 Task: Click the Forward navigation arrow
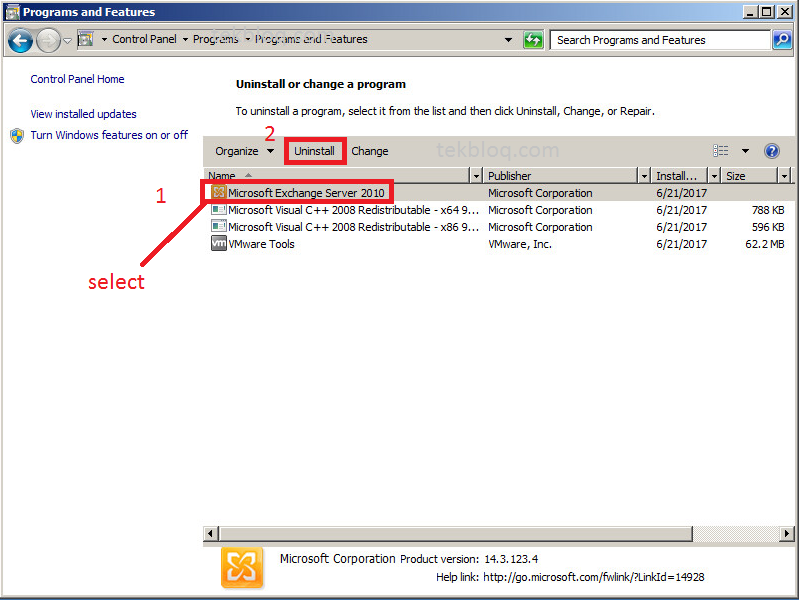point(49,40)
